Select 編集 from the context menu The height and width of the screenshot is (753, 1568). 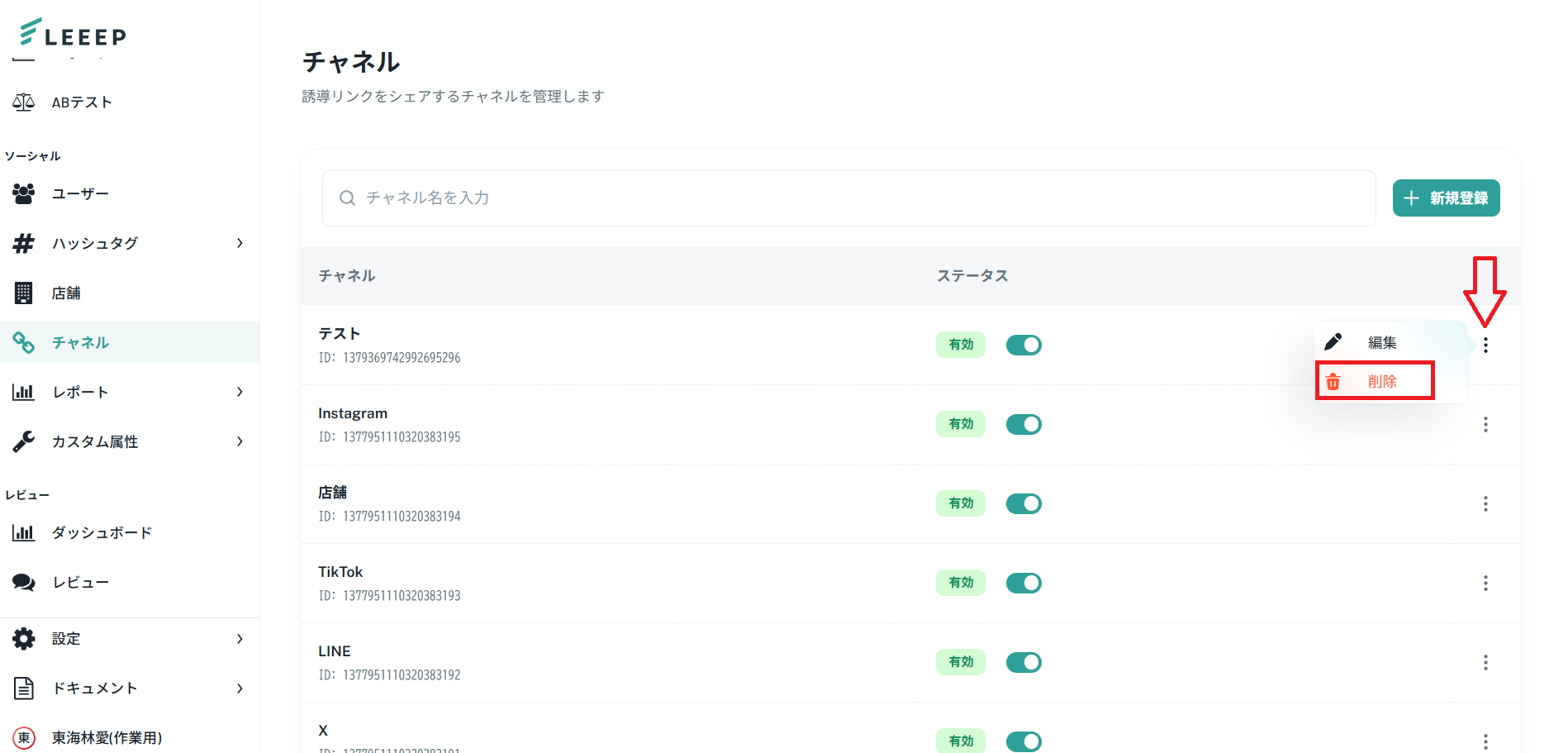1381,342
